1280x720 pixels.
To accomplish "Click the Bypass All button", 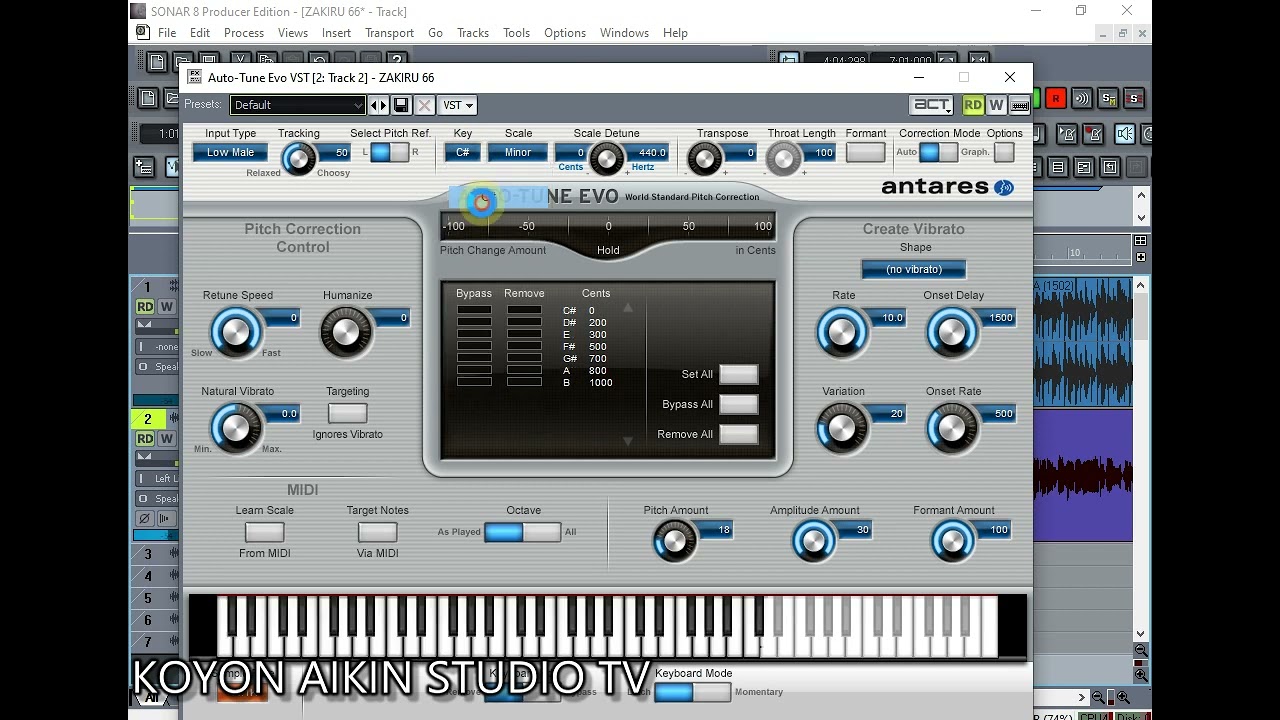I will tap(738, 404).
